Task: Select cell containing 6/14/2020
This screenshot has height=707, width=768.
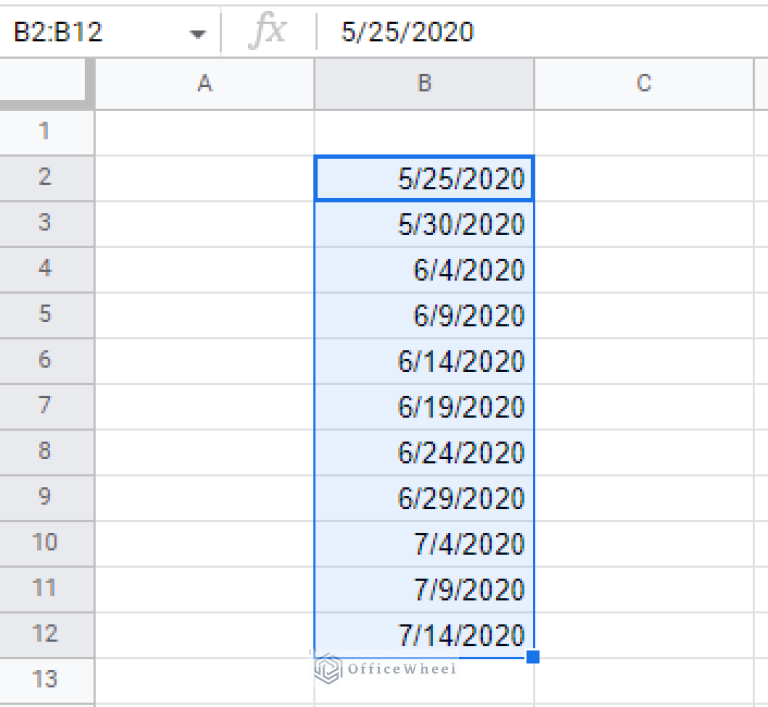Action: [x=424, y=361]
